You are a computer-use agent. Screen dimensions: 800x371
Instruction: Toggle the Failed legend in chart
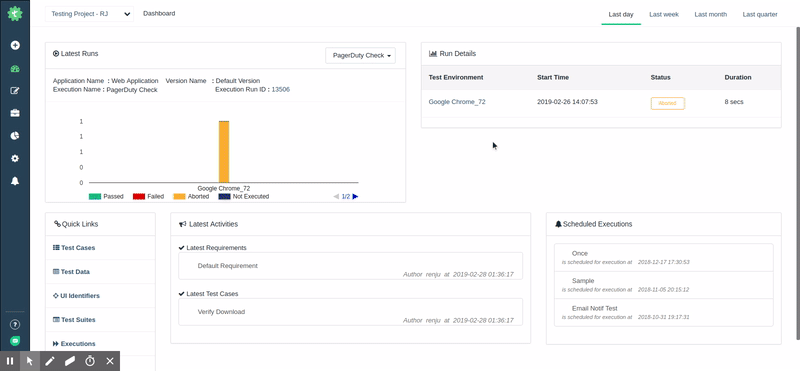pyautogui.click(x=148, y=196)
